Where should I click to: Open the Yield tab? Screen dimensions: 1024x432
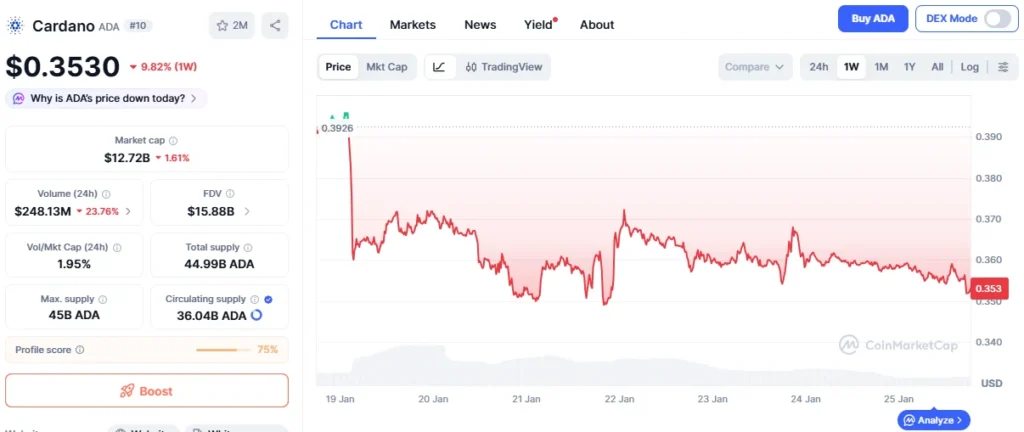pos(538,24)
